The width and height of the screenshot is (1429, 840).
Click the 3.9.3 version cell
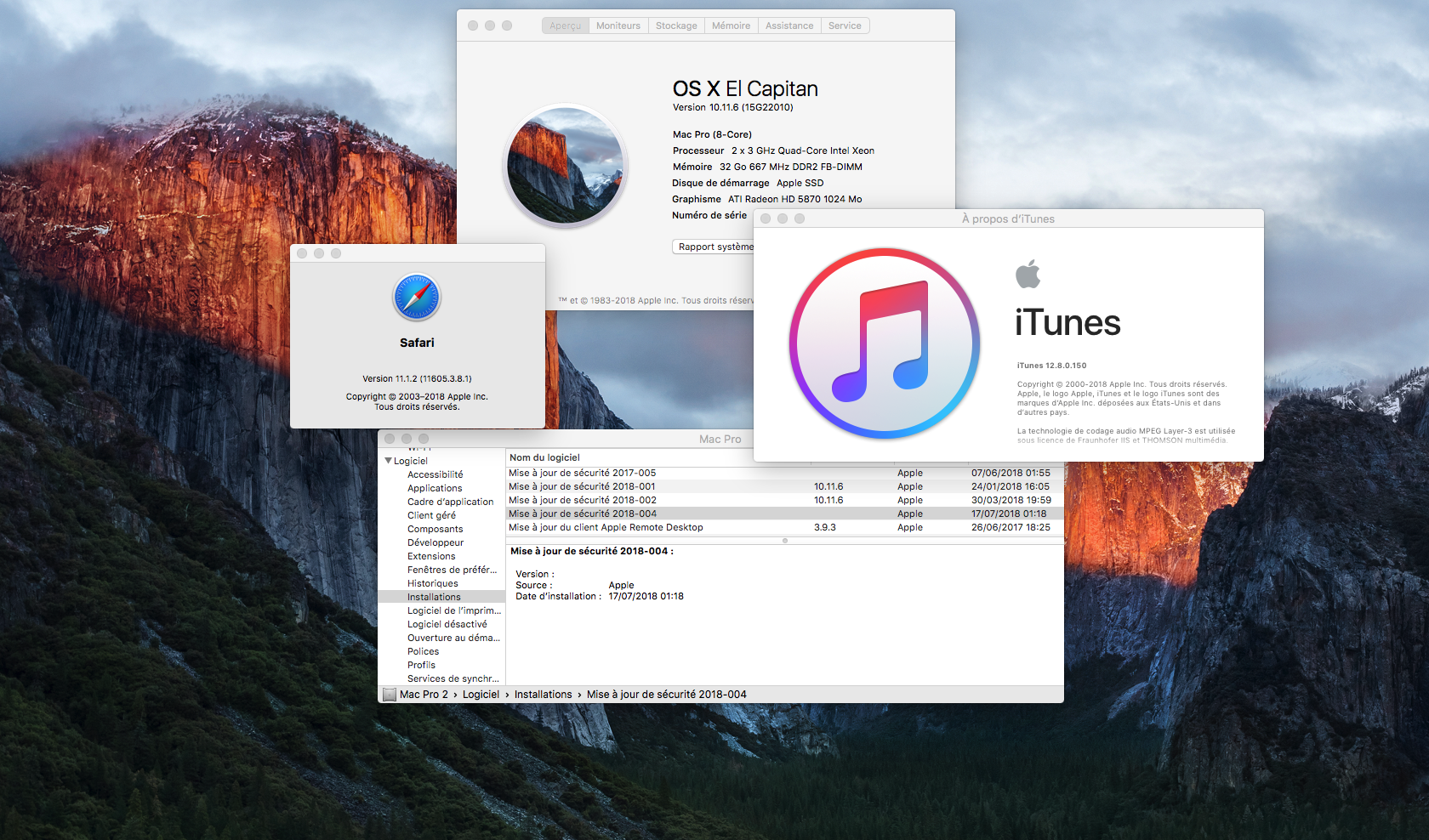(825, 527)
